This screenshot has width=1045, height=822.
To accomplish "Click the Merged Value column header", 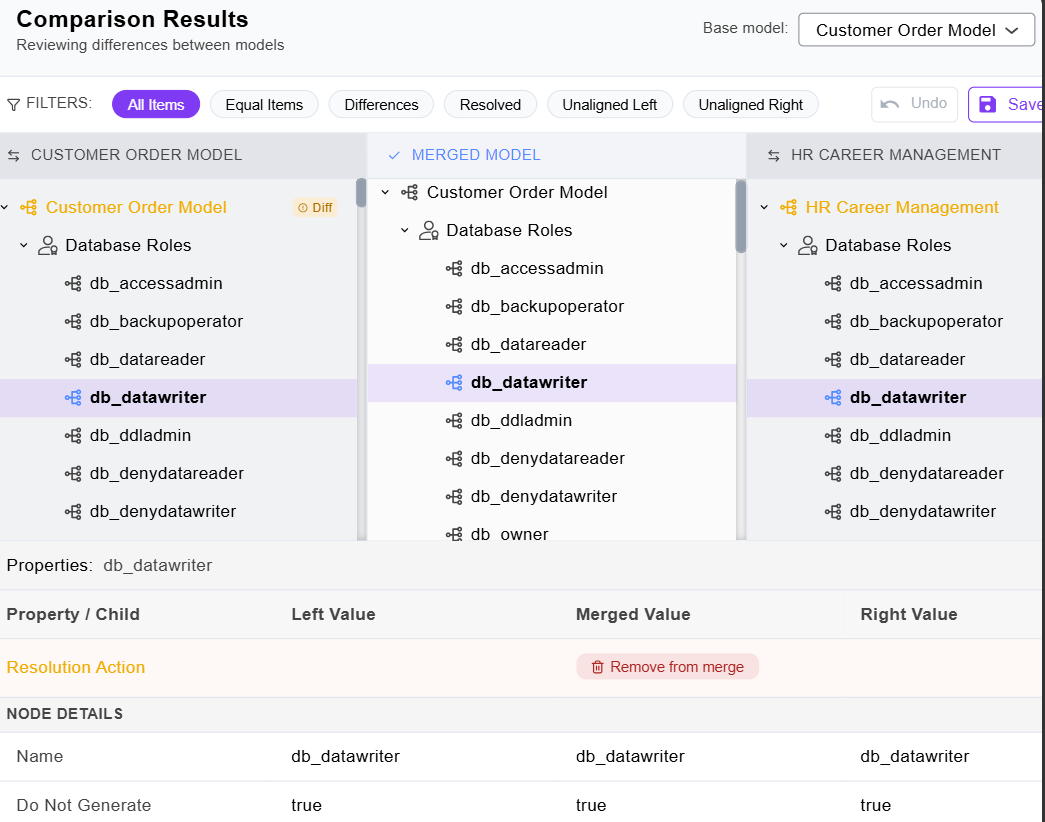I will (632, 614).
